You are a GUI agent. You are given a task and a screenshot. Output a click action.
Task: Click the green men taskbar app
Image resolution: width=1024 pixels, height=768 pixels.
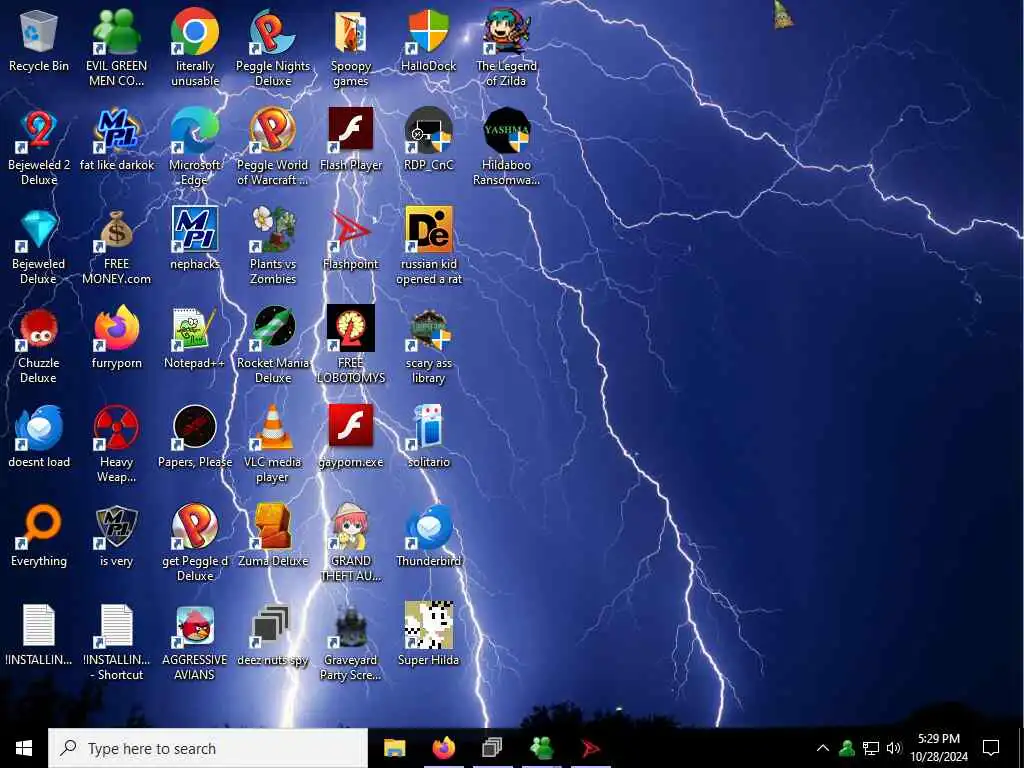tap(541, 748)
